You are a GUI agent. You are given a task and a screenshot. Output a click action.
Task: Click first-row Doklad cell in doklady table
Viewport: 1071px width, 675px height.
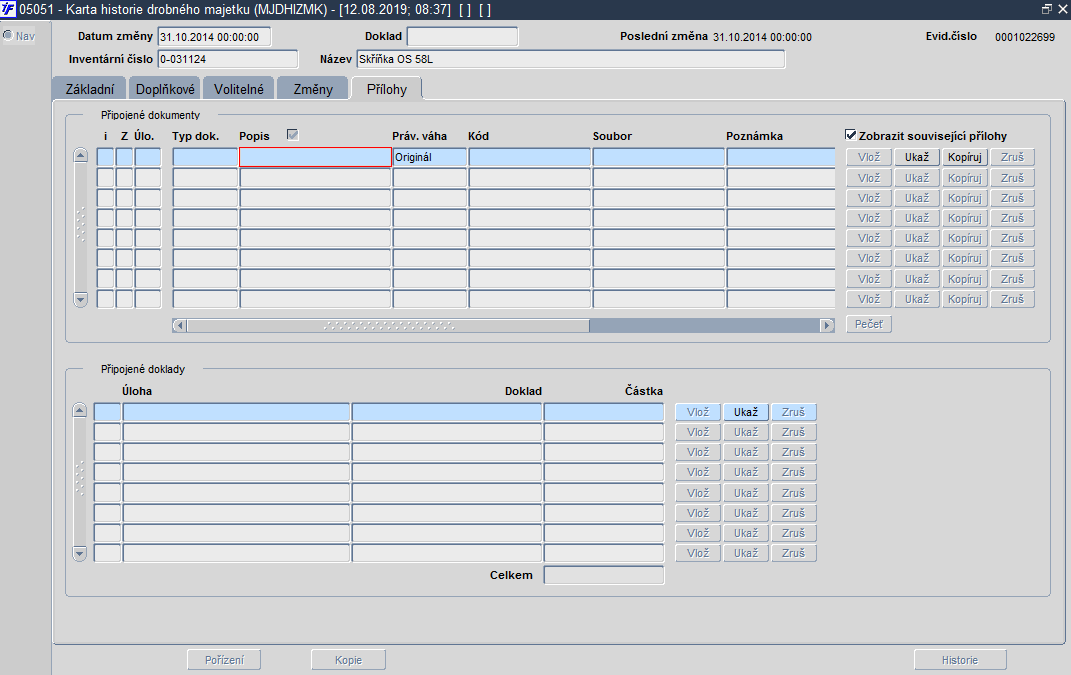pyautogui.click(x=447, y=412)
